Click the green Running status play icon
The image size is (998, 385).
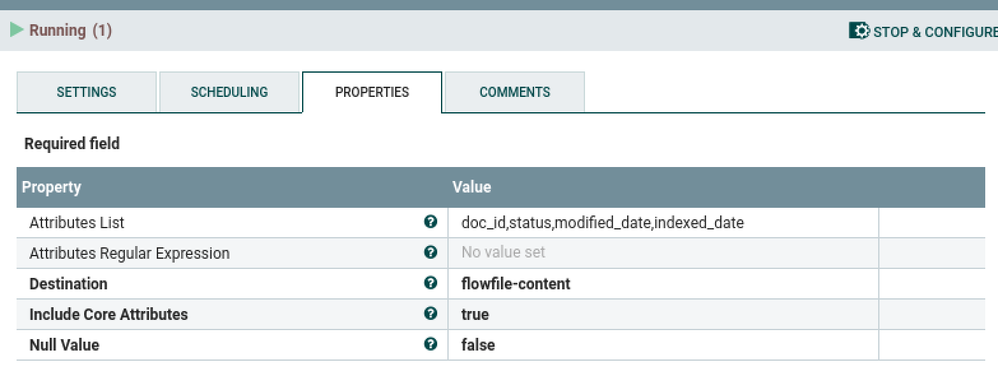[x=17, y=29]
